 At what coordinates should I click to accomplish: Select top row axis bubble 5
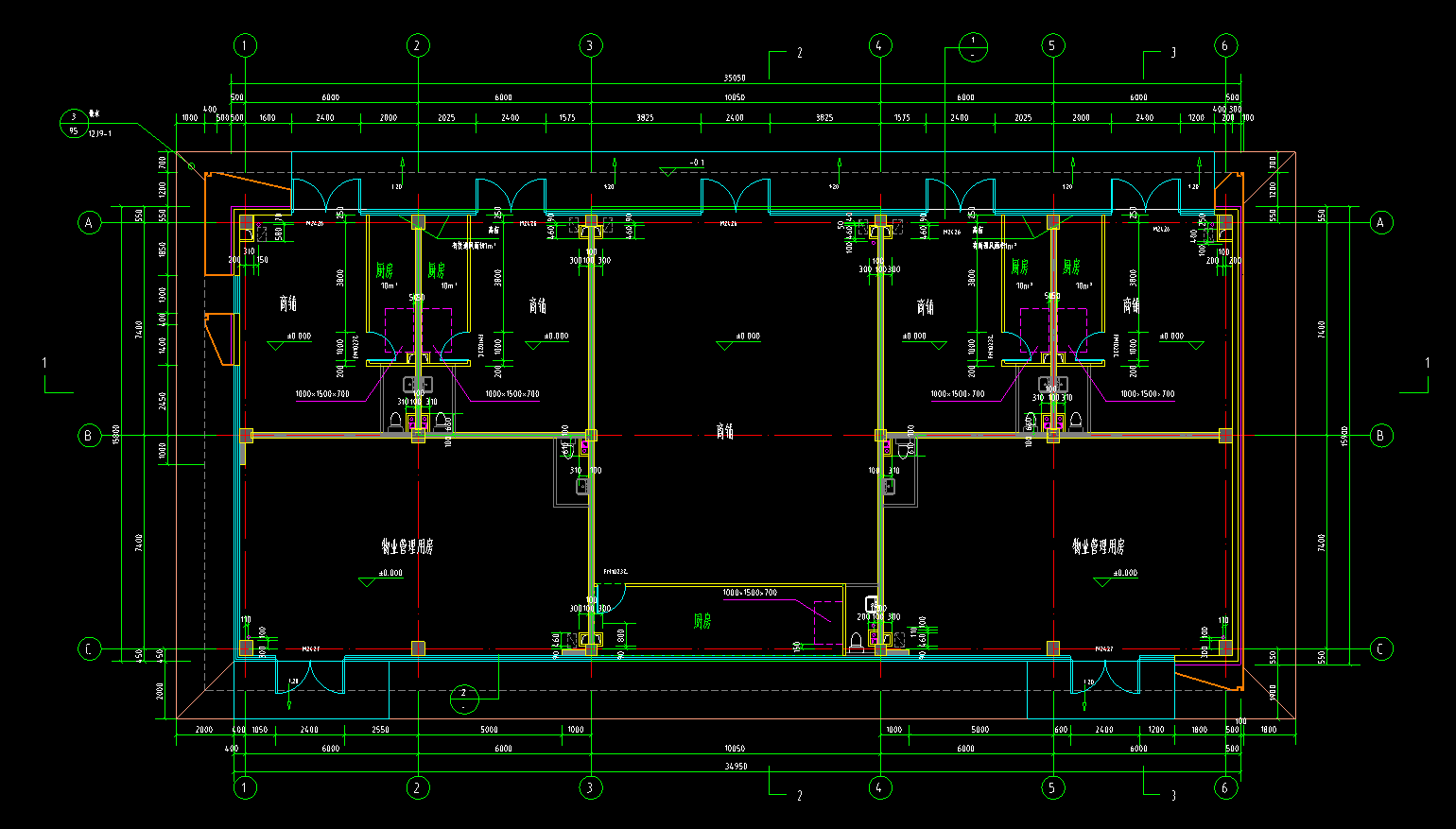(x=1053, y=45)
